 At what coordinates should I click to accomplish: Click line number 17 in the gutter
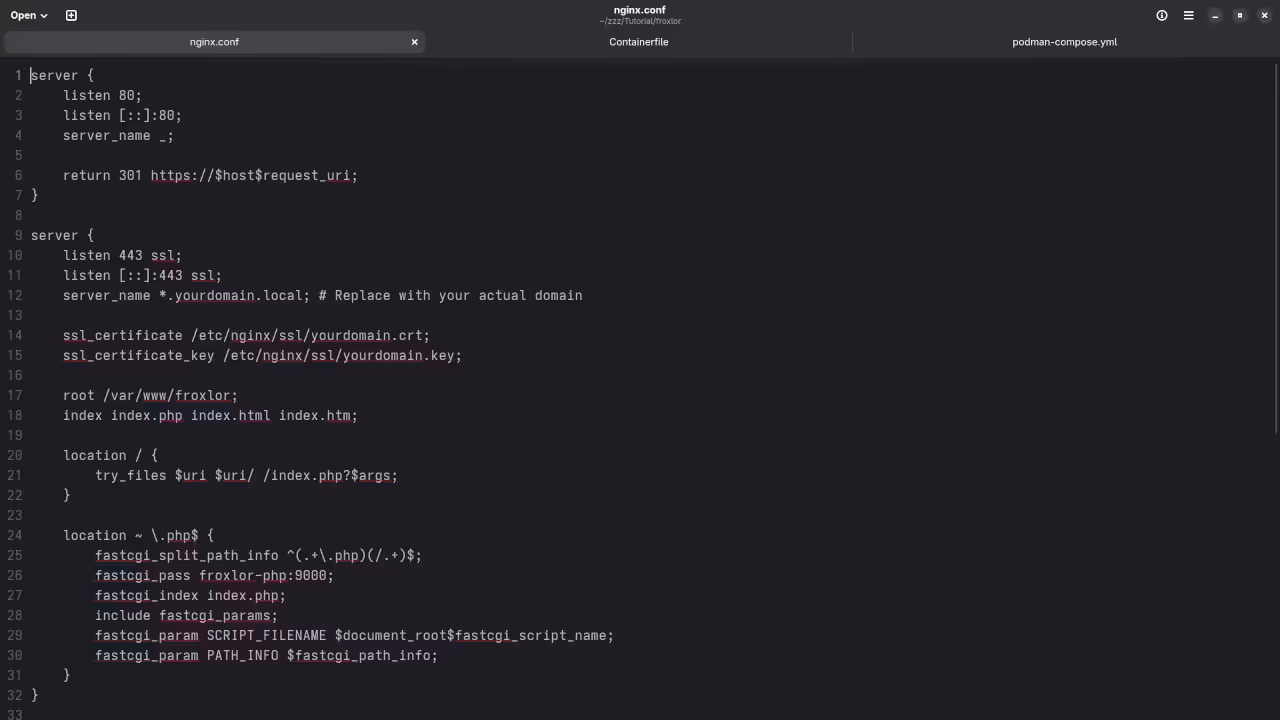point(15,396)
